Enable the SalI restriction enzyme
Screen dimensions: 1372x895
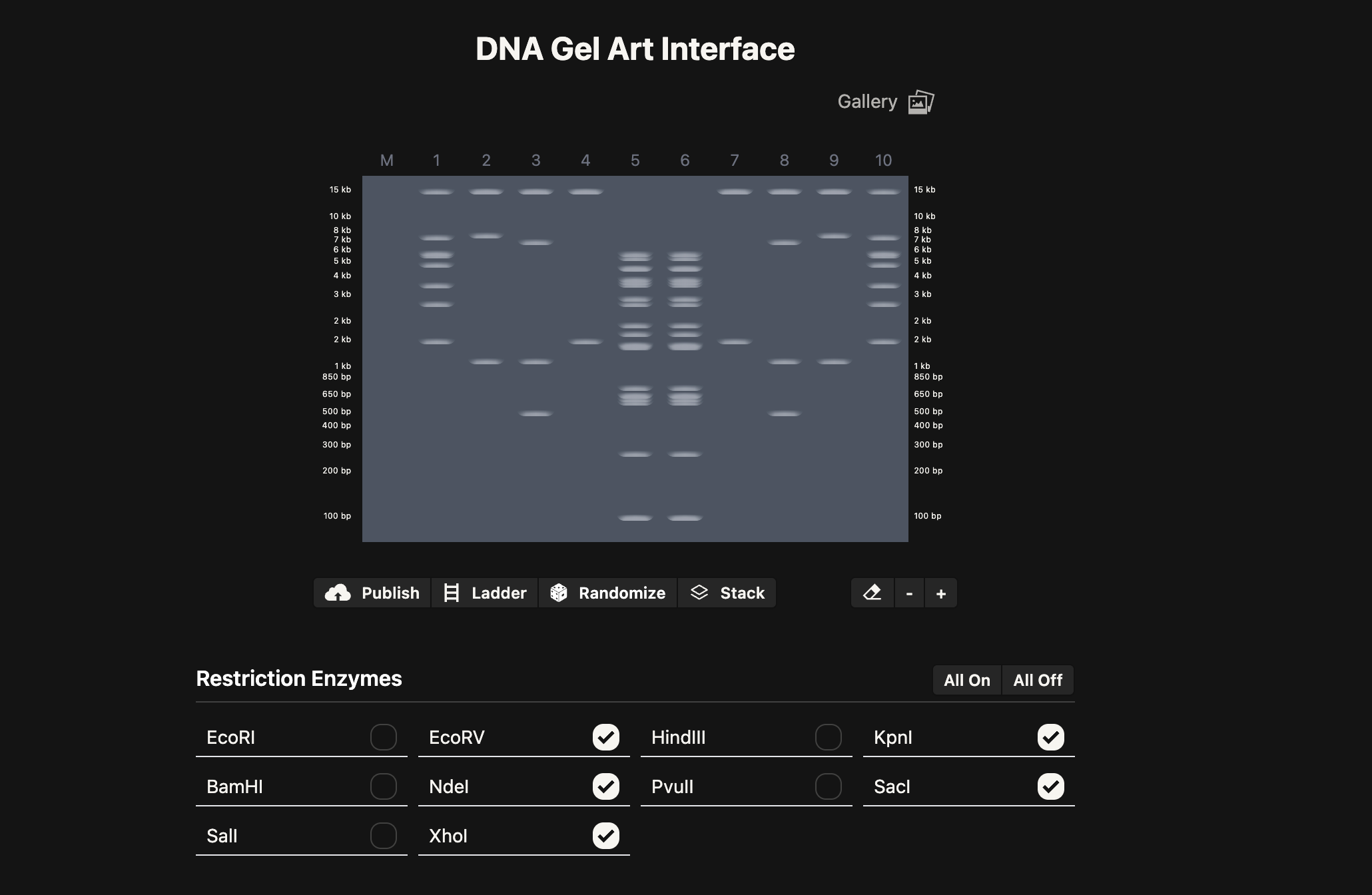[x=384, y=836]
